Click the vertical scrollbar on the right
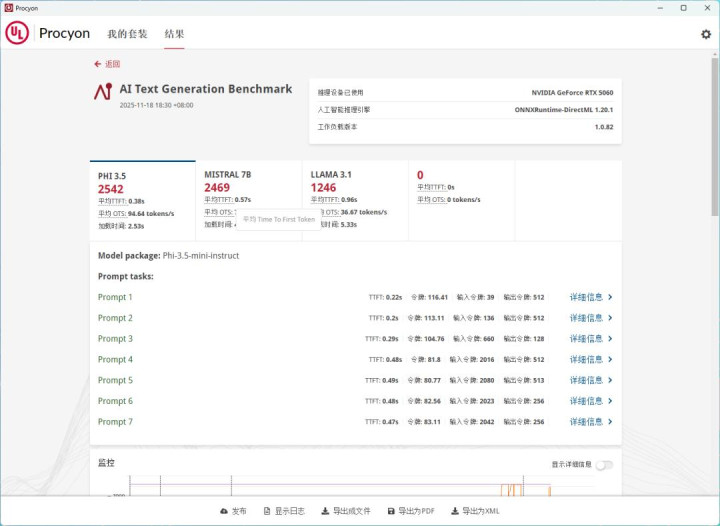This screenshot has width=720, height=526. [x=714, y=140]
